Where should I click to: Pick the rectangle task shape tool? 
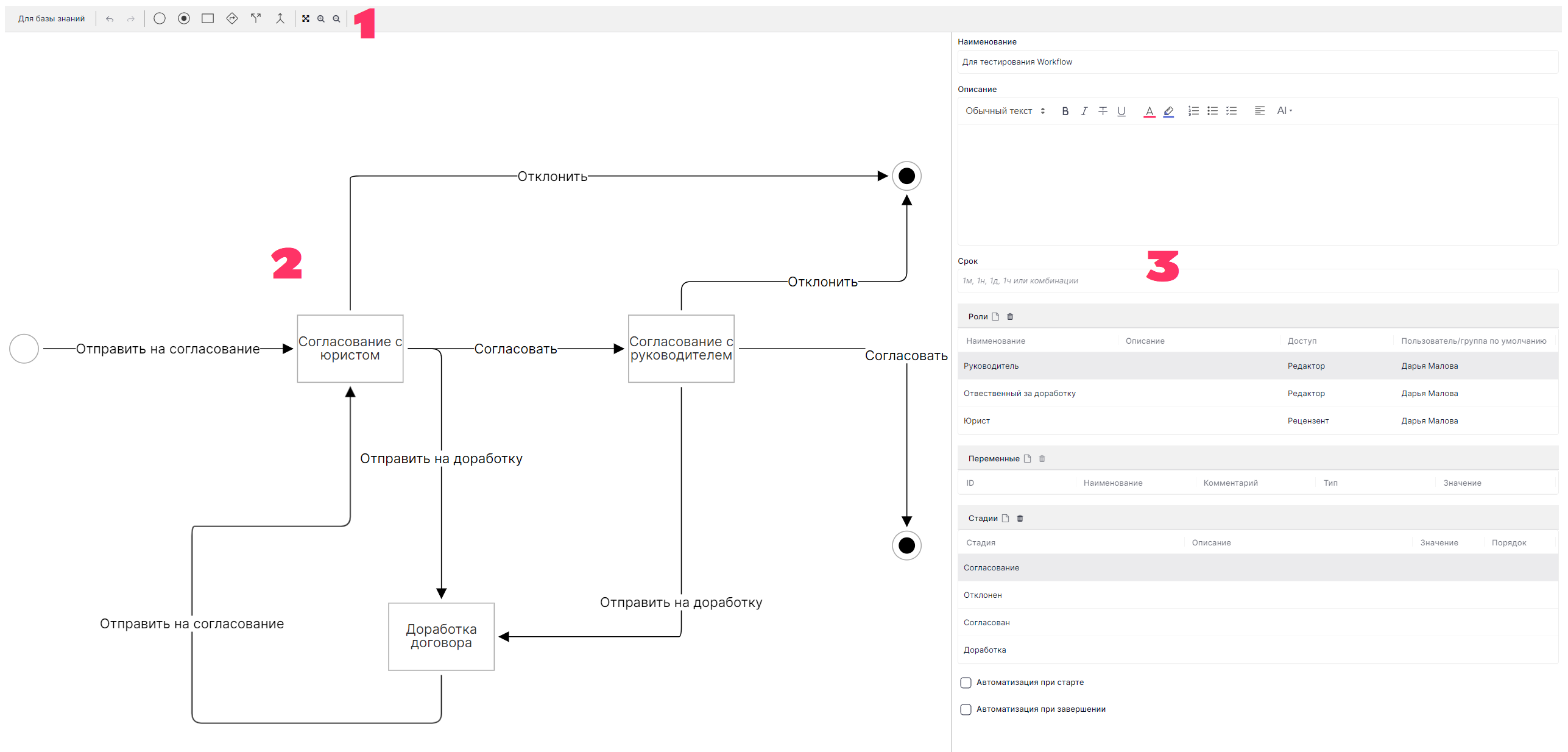208,18
